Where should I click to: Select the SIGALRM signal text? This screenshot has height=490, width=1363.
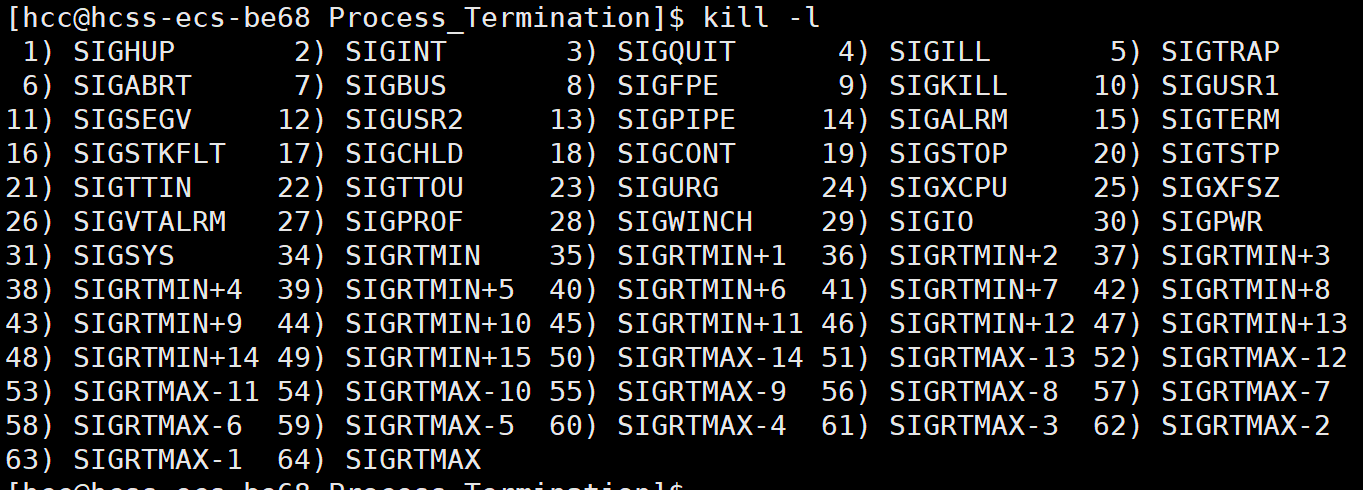pyautogui.click(x=948, y=119)
